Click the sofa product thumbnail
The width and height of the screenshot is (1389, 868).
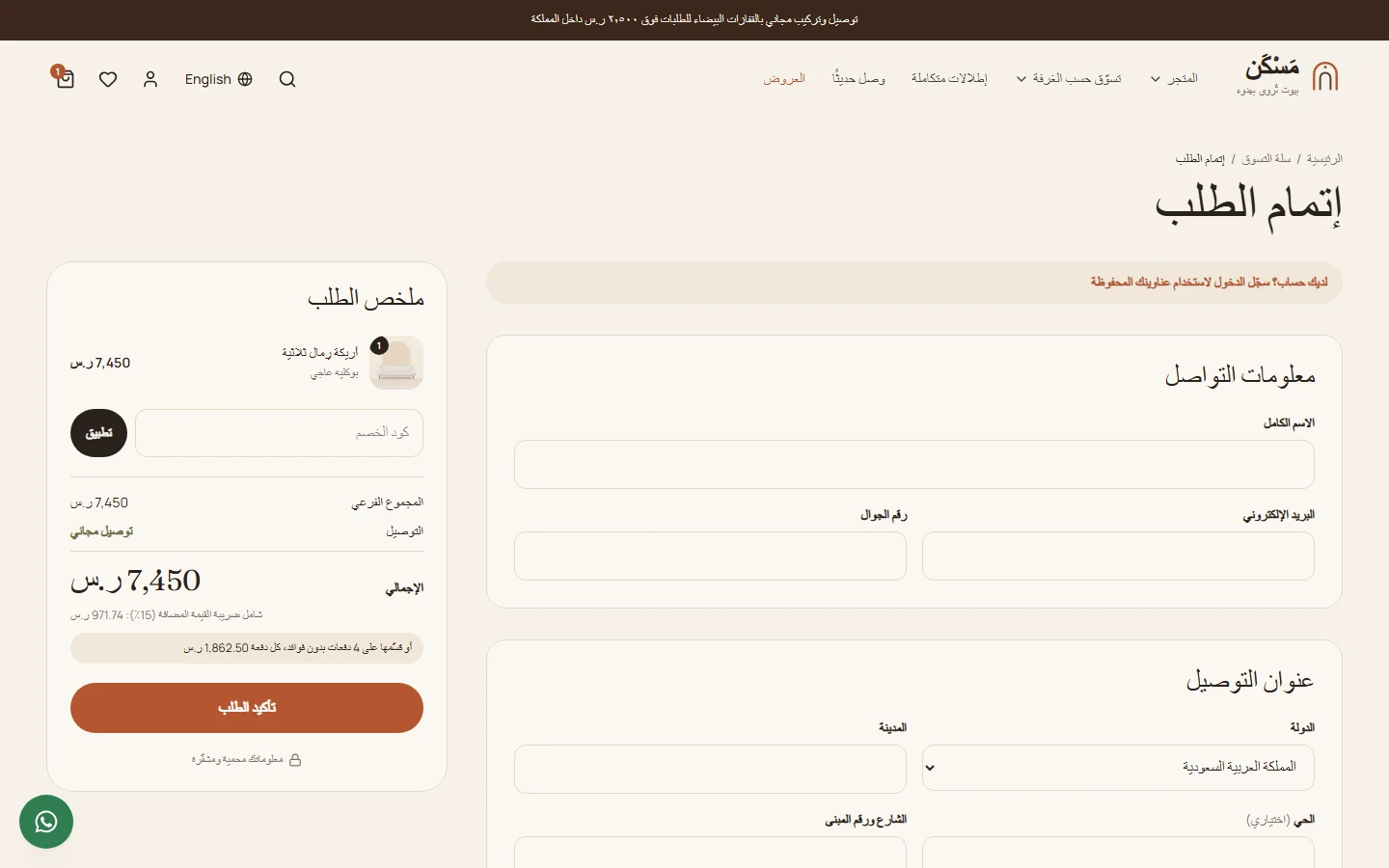pyautogui.click(x=396, y=363)
